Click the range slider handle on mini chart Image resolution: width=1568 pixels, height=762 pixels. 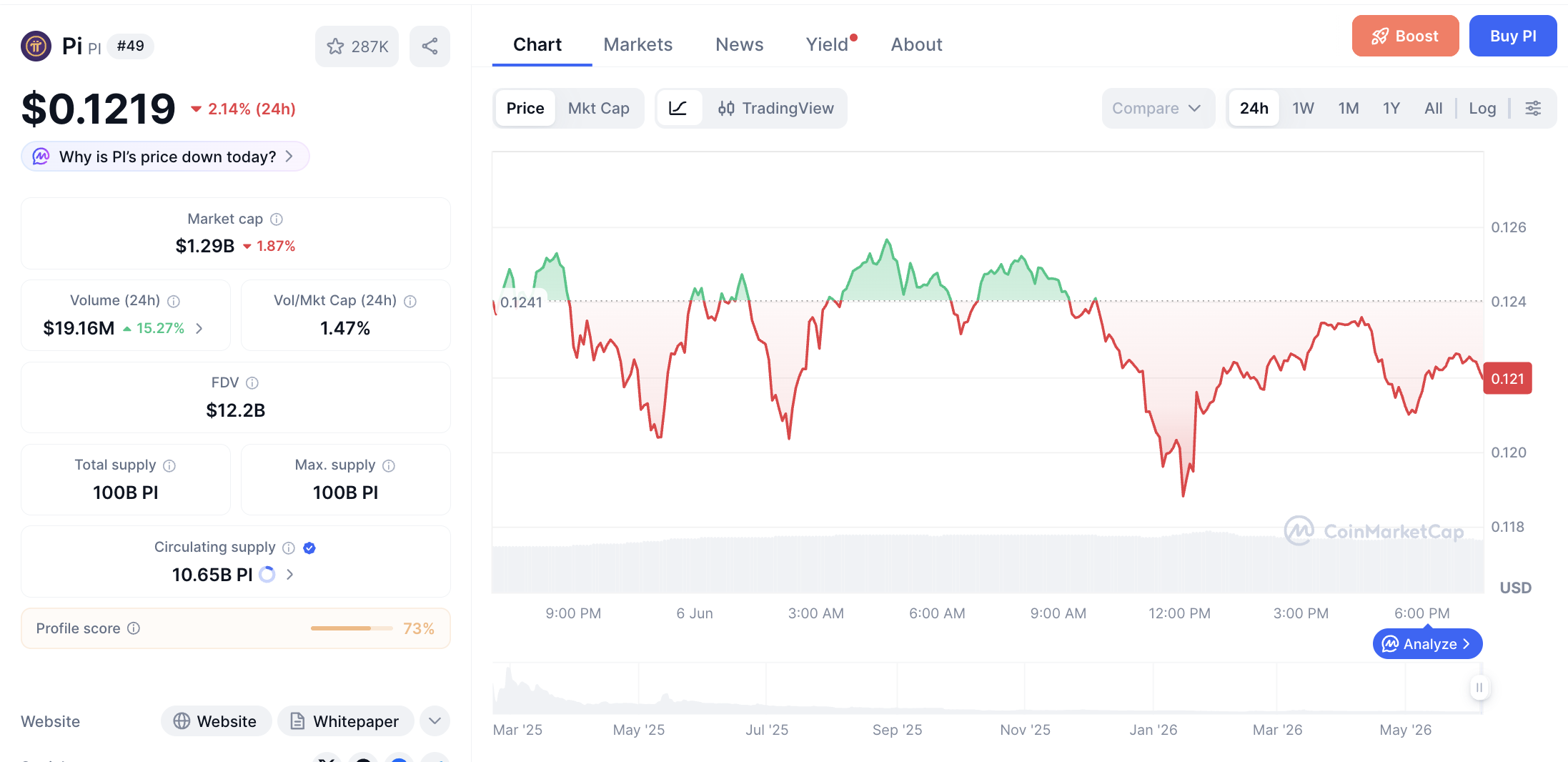point(1479,688)
